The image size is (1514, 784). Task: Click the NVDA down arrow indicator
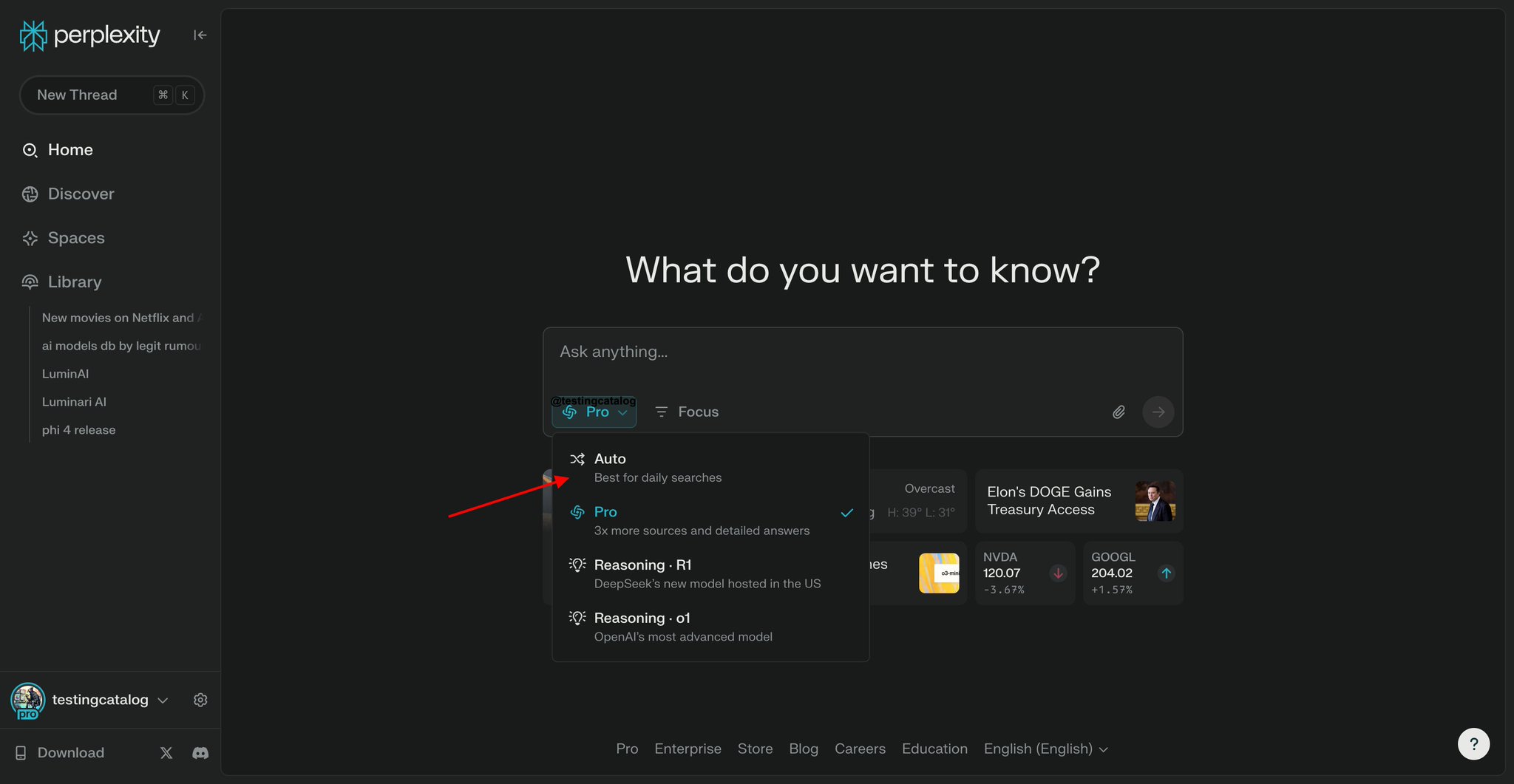tap(1058, 573)
